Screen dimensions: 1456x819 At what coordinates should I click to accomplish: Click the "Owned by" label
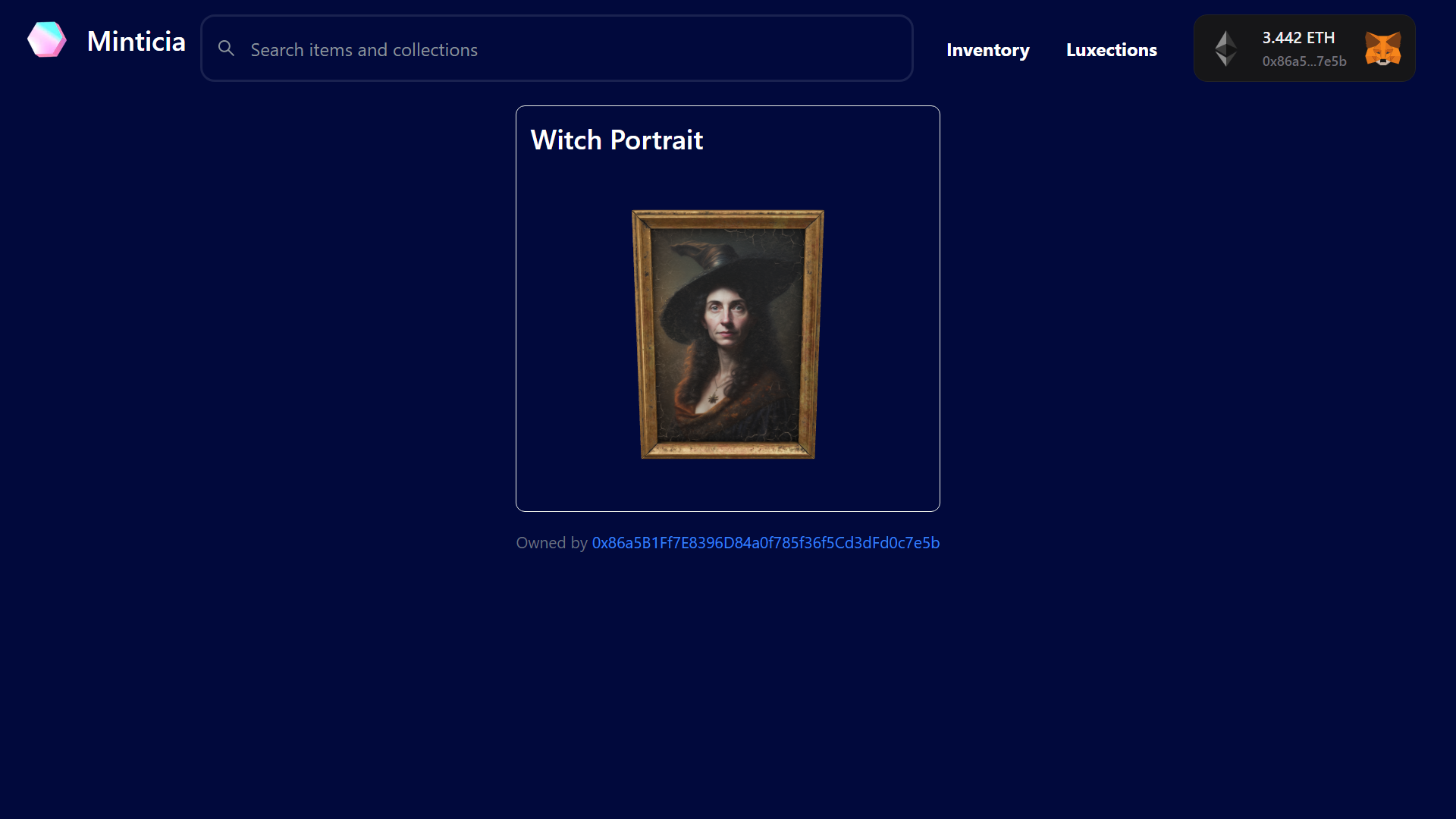(x=551, y=543)
